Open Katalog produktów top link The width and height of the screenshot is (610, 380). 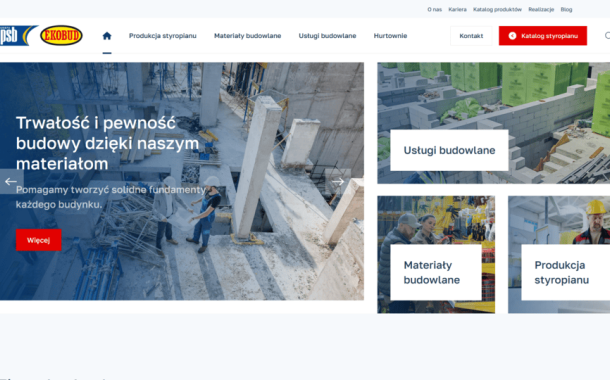pyautogui.click(x=497, y=9)
